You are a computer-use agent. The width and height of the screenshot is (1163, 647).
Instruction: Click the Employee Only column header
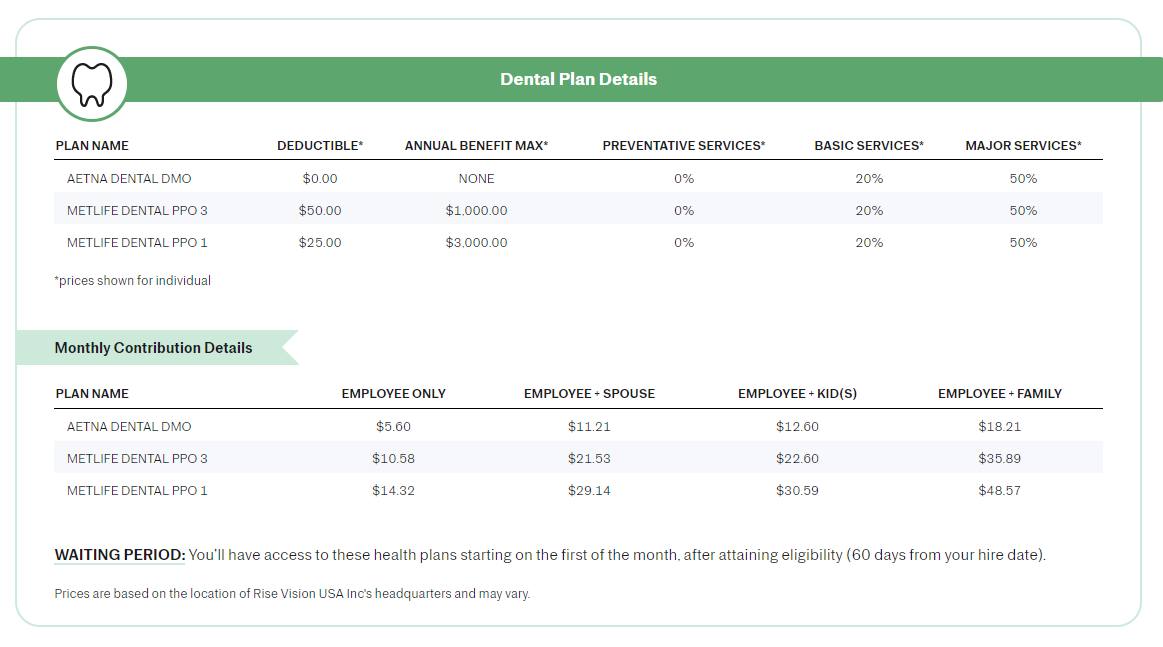[393, 394]
